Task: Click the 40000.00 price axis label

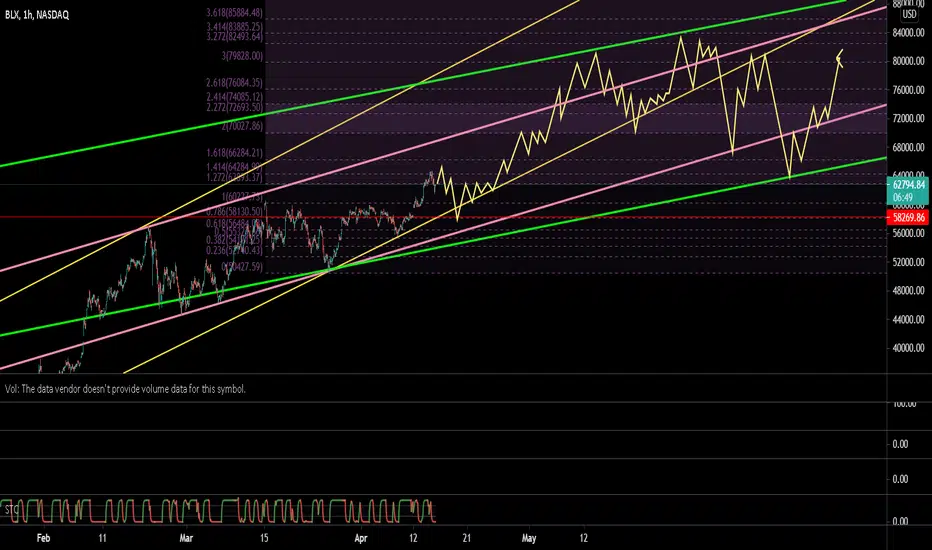Action: tap(908, 348)
